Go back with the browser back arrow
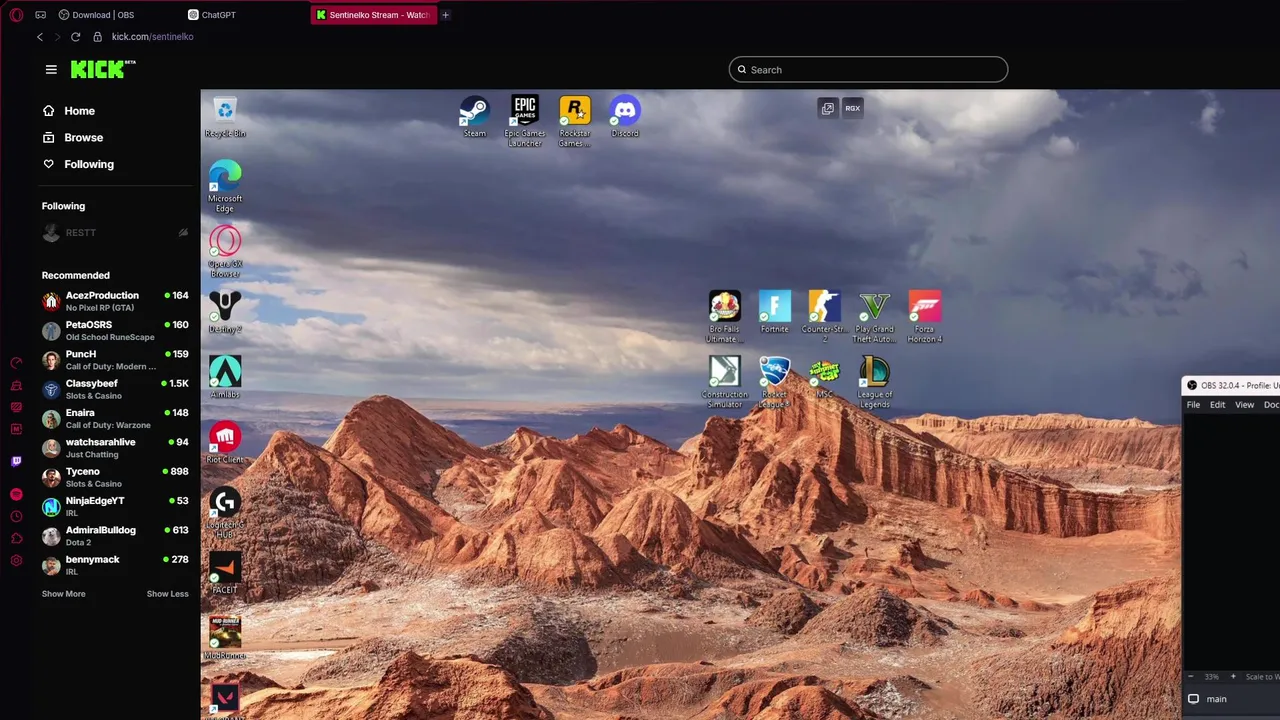 (40, 37)
